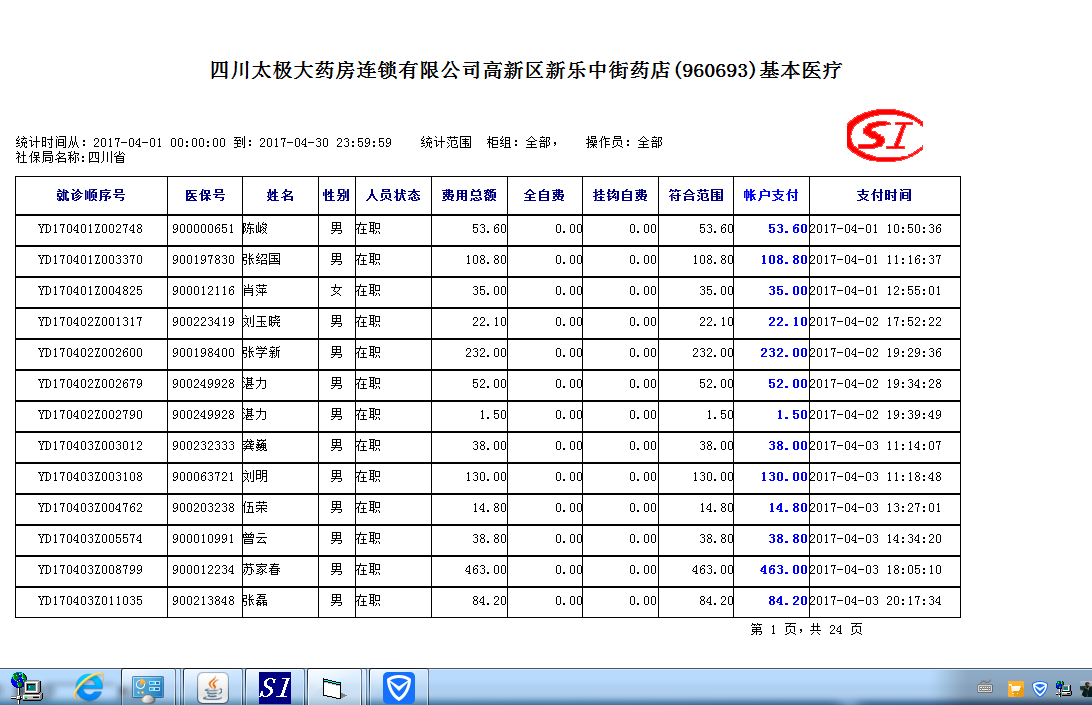Screen dimensions: 1092x705
Task: Click the 社保局名称:四川省 text
Action: click(70, 157)
